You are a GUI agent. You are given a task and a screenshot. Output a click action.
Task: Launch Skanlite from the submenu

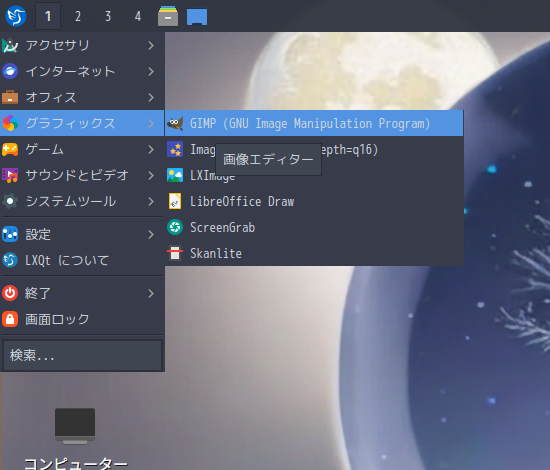click(314, 253)
